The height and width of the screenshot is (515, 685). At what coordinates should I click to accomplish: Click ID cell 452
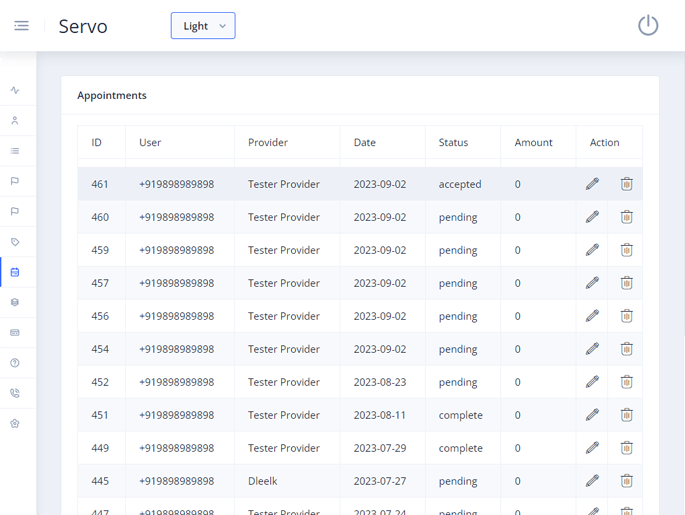coord(100,382)
